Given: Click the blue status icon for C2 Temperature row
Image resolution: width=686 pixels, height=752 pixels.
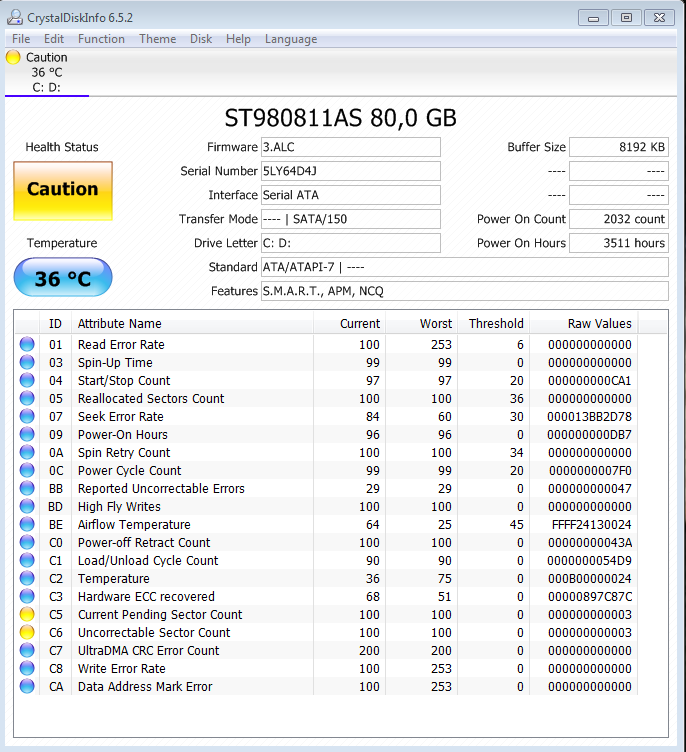Looking at the screenshot, I should [27, 578].
